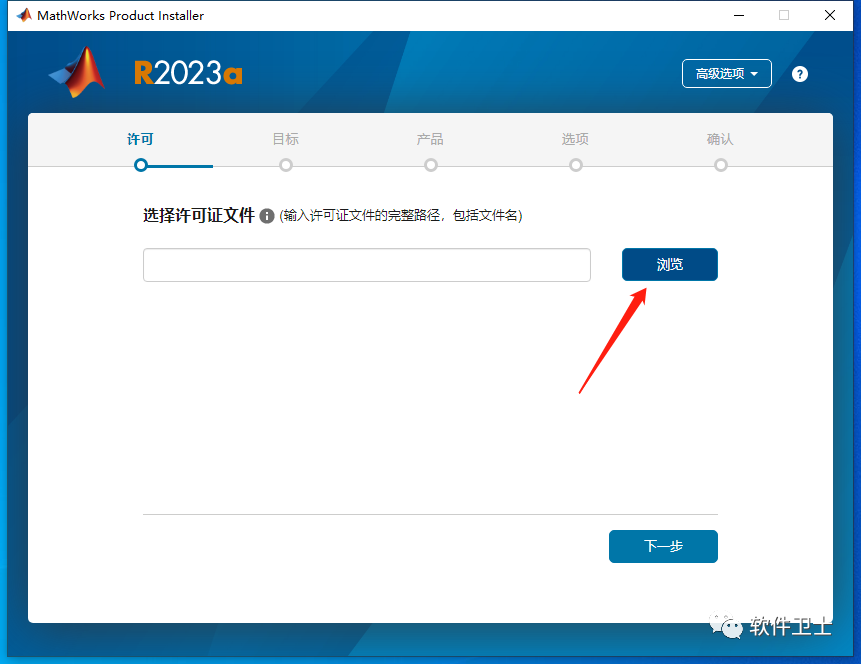The image size is (861, 664).
Task: Click the 产品 step circle marker
Action: (x=431, y=165)
